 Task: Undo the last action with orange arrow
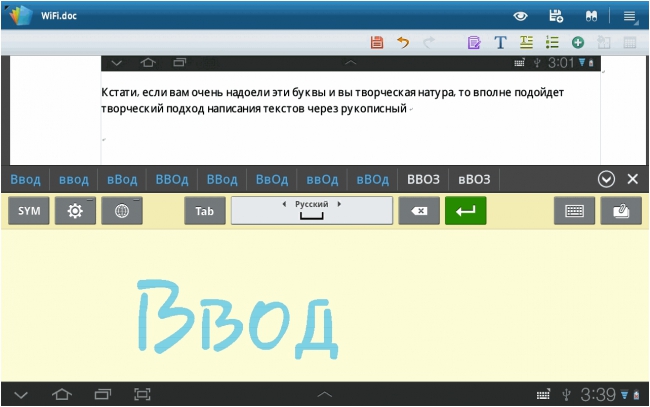(403, 42)
